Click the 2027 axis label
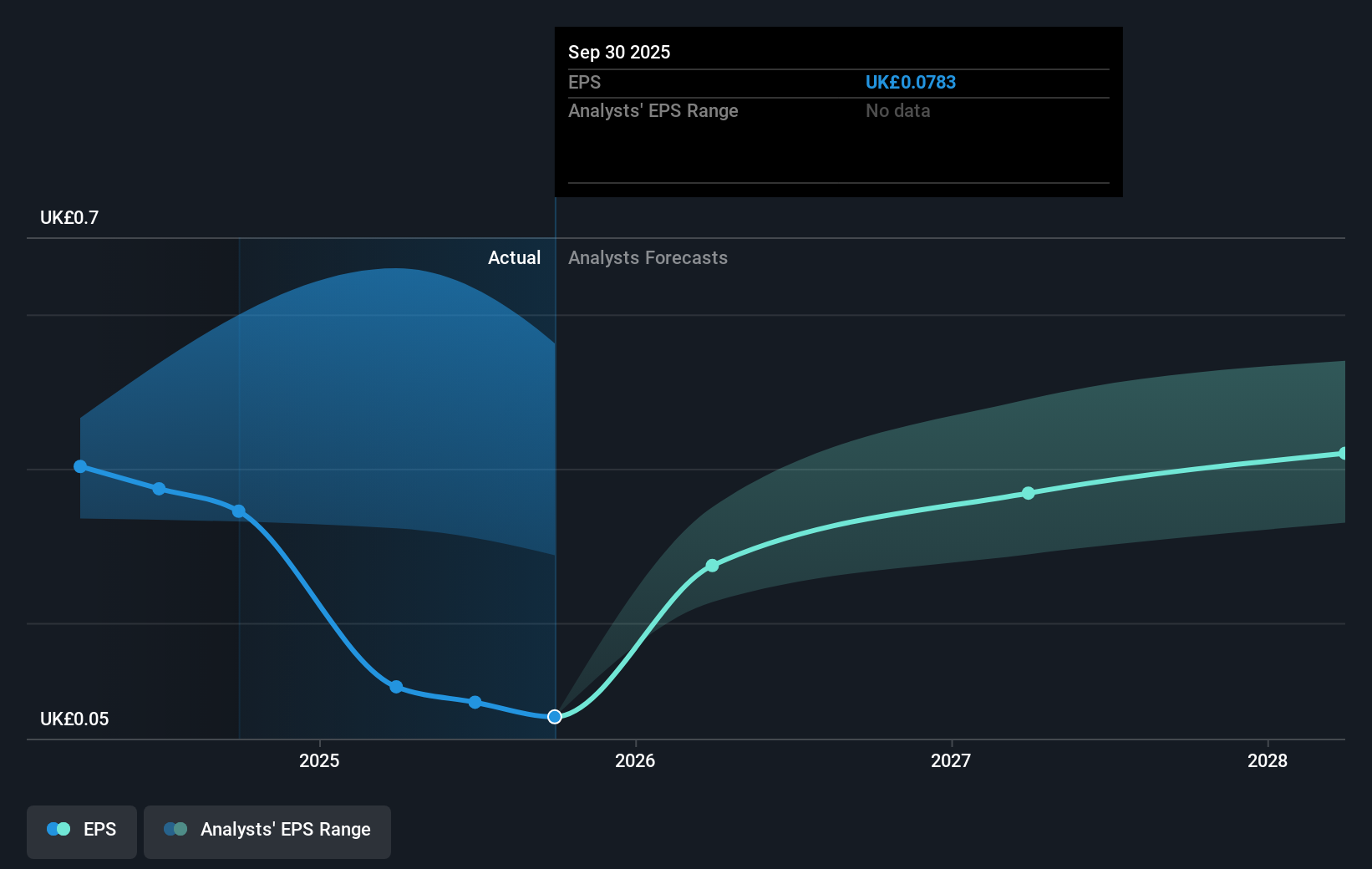Screen dimensions: 1372x869 click(x=953, y=761)
